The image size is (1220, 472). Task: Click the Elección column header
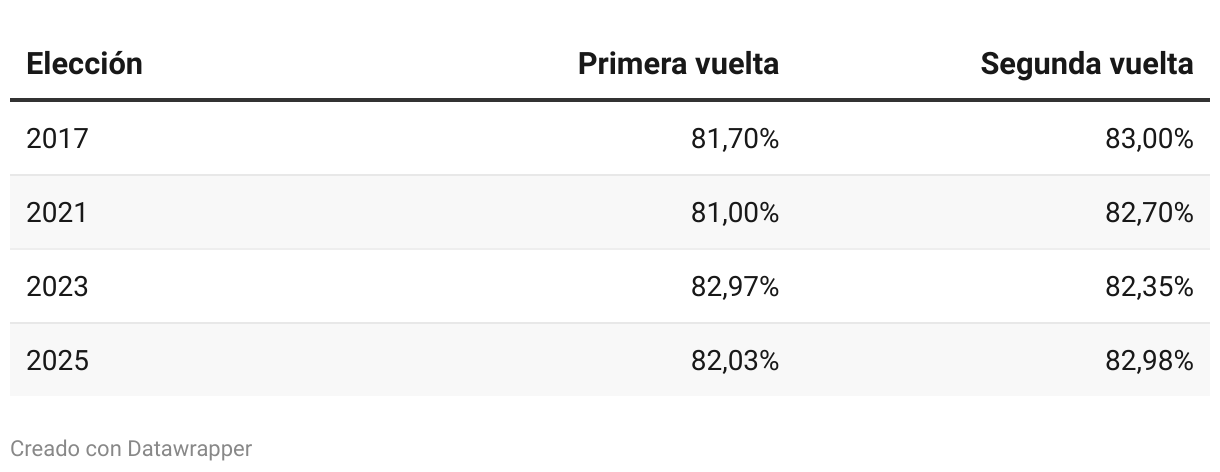[x=84, y=64]
